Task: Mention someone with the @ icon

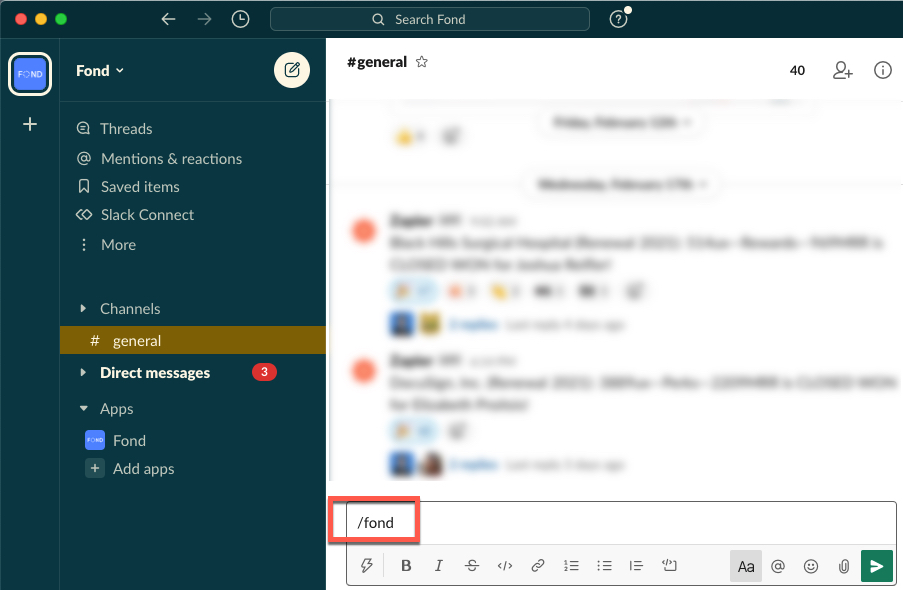Action: click(x=778, y=566)
